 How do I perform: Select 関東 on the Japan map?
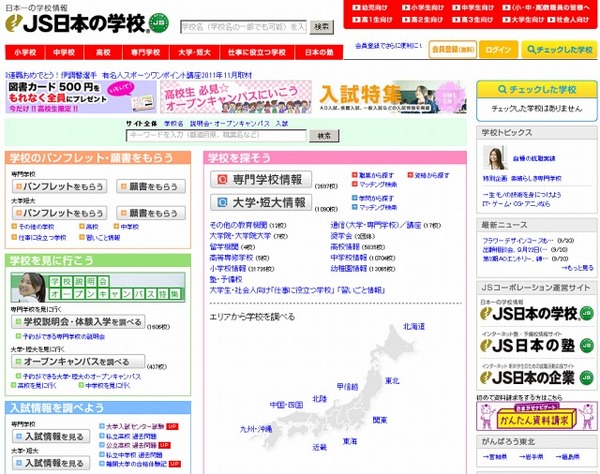coord(380,420)
